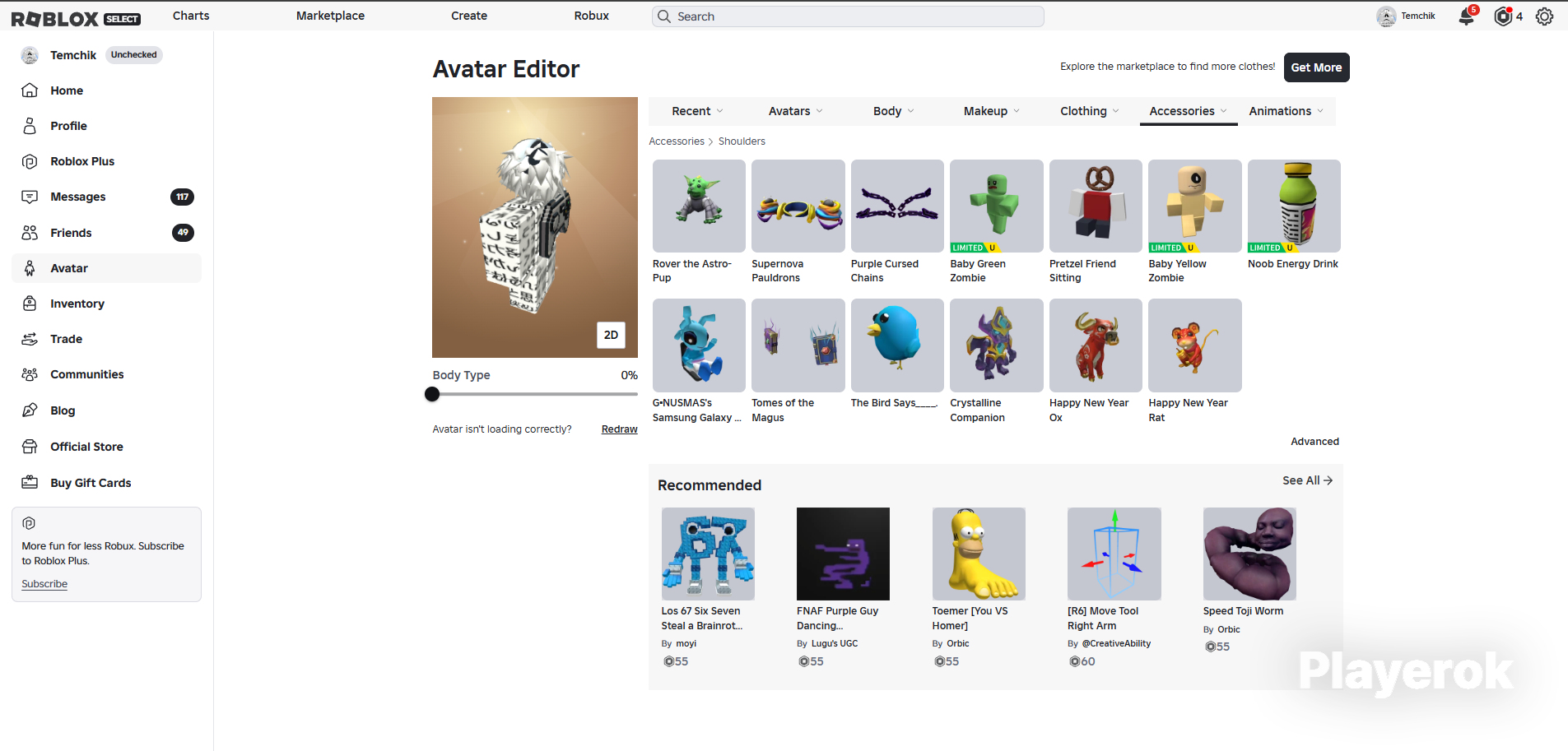
Task: Select the Supernova Pauldrons accessory
Action: 798,206
